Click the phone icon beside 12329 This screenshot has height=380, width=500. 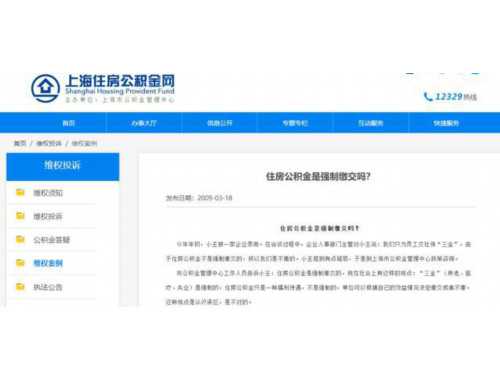tap(428, 97)
